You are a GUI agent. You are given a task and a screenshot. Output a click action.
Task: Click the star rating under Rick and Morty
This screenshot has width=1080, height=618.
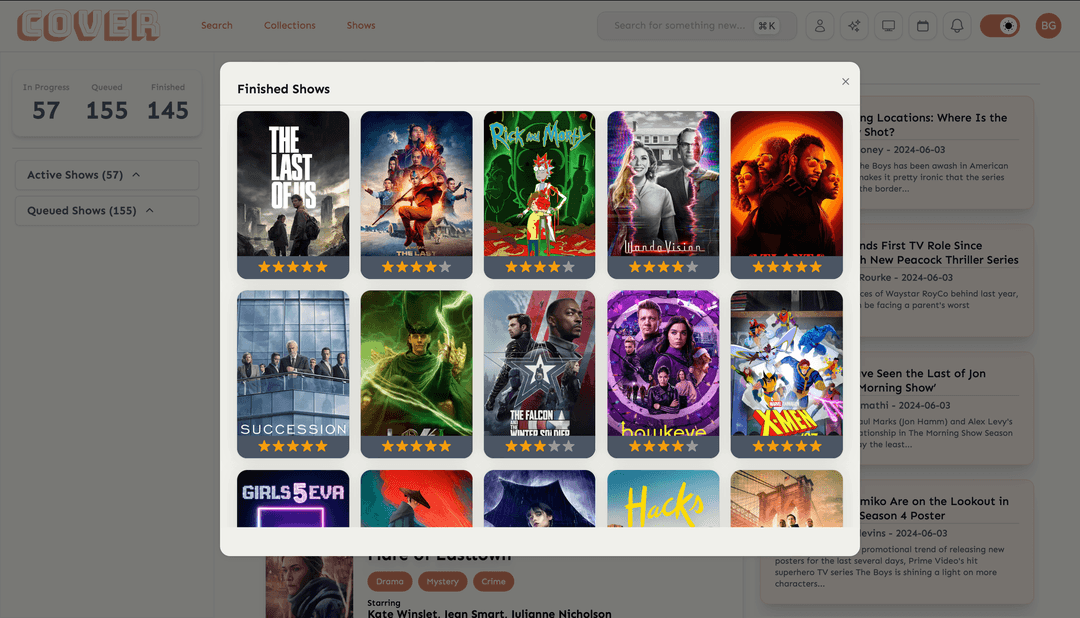click(x=539, y=267)
